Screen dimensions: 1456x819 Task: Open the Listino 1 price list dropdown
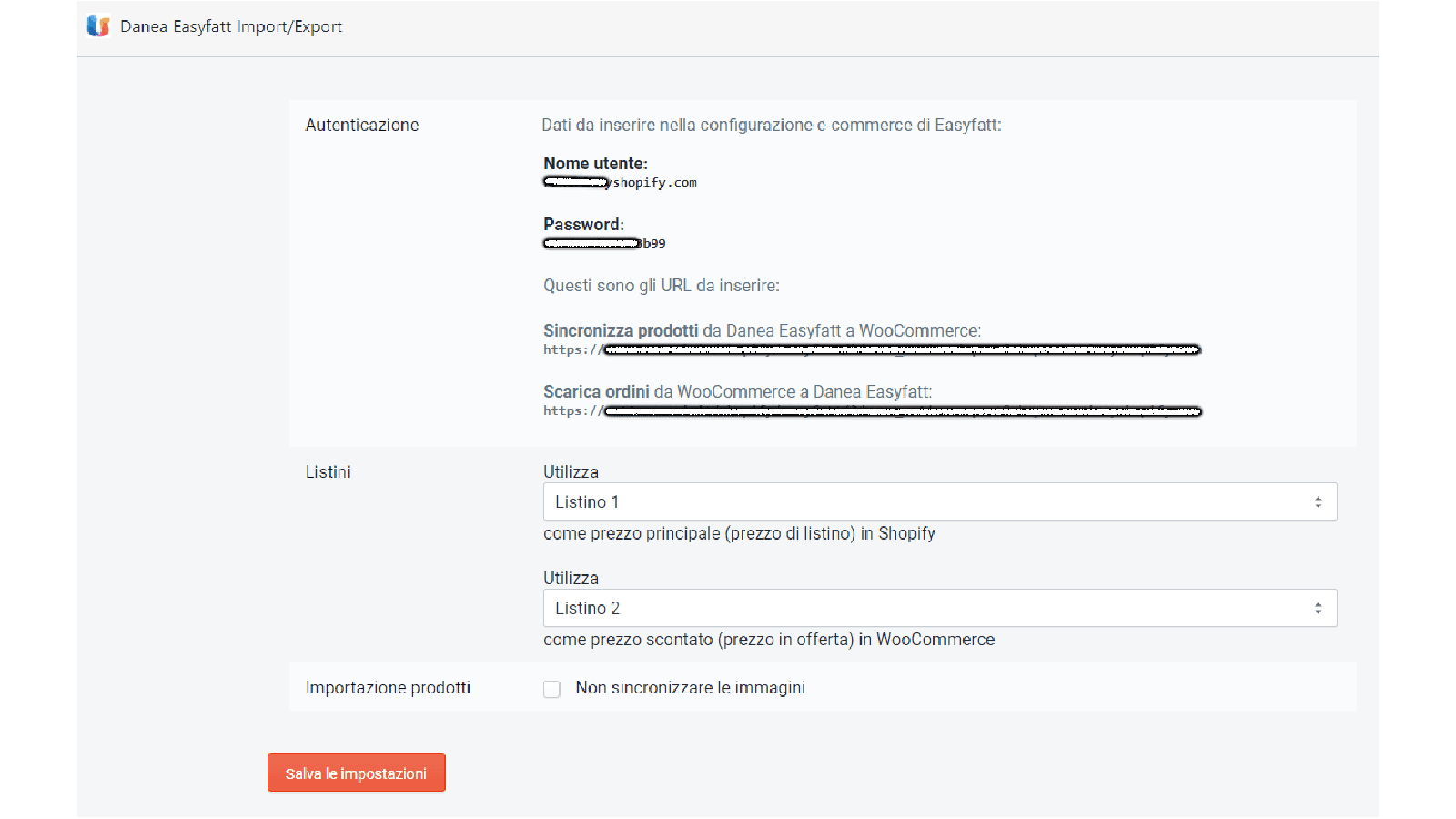[x=928, y=501]
